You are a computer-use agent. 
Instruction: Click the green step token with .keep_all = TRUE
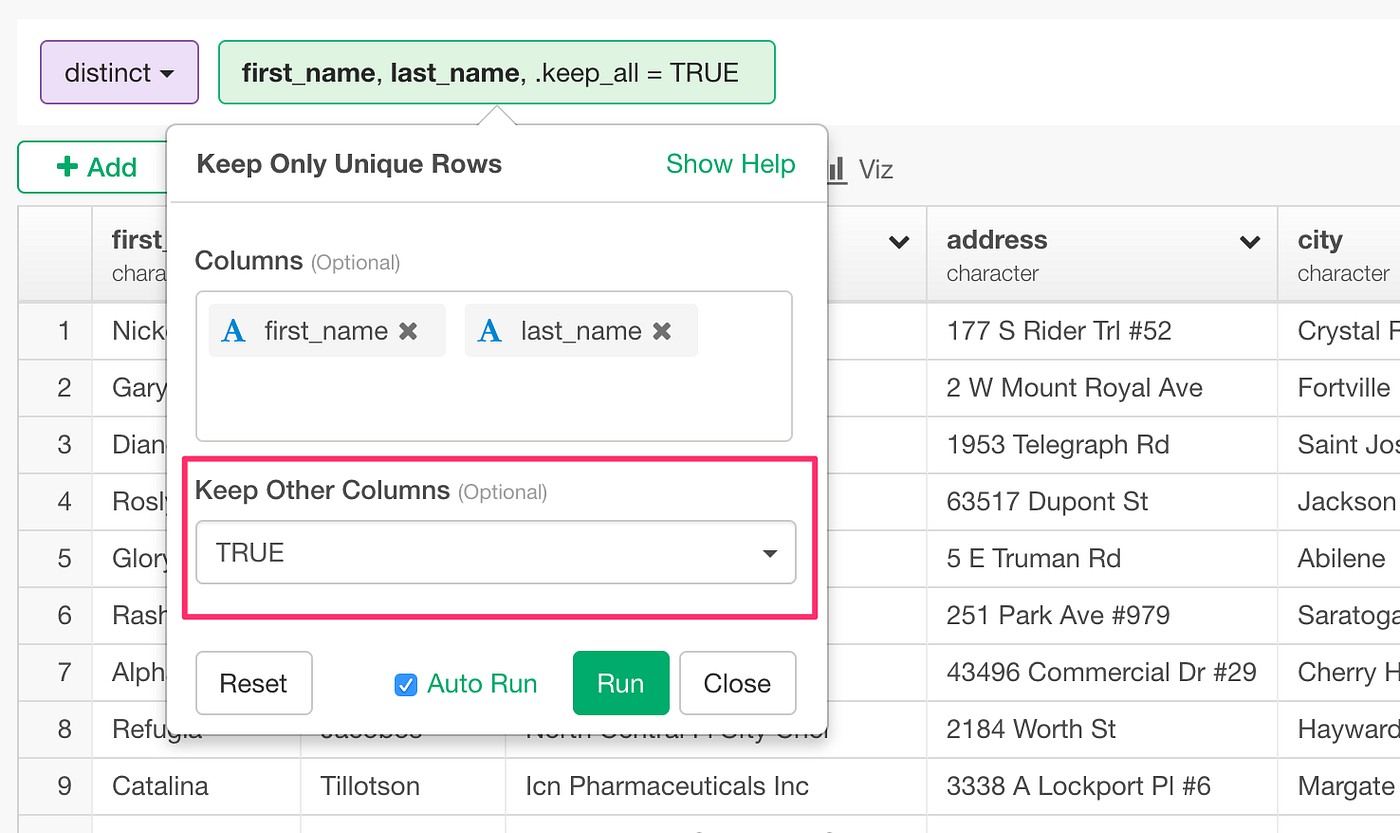point(497,72)
